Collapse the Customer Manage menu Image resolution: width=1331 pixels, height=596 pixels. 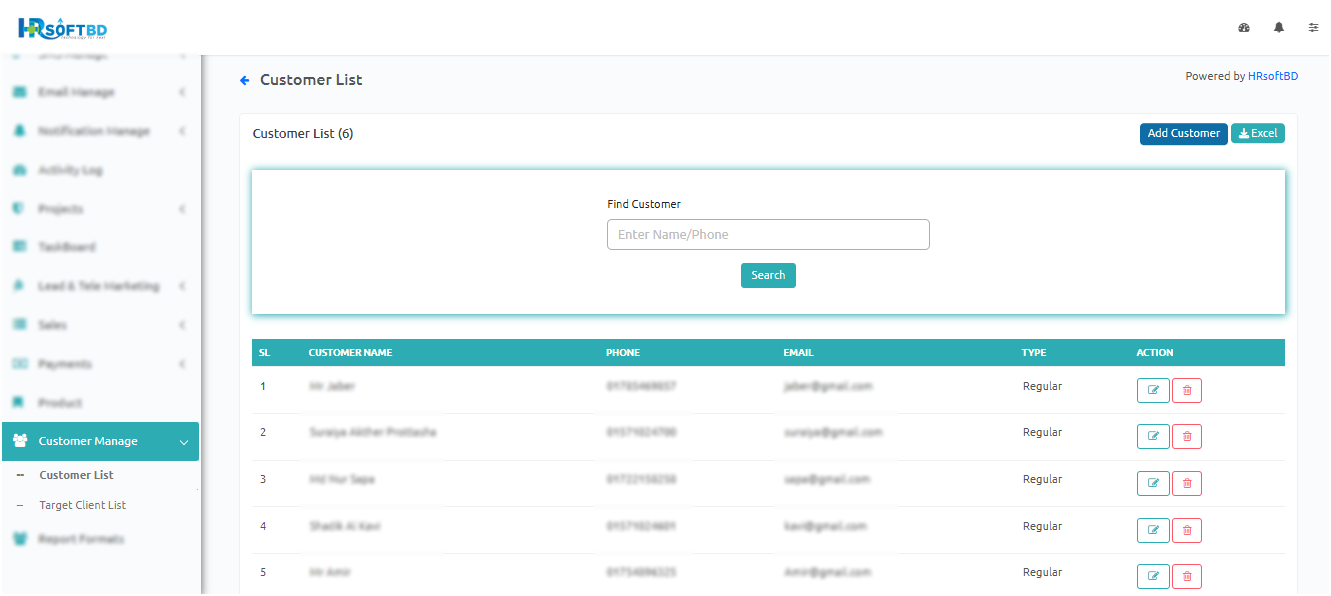pyautogui.click(x=100, y=441)
